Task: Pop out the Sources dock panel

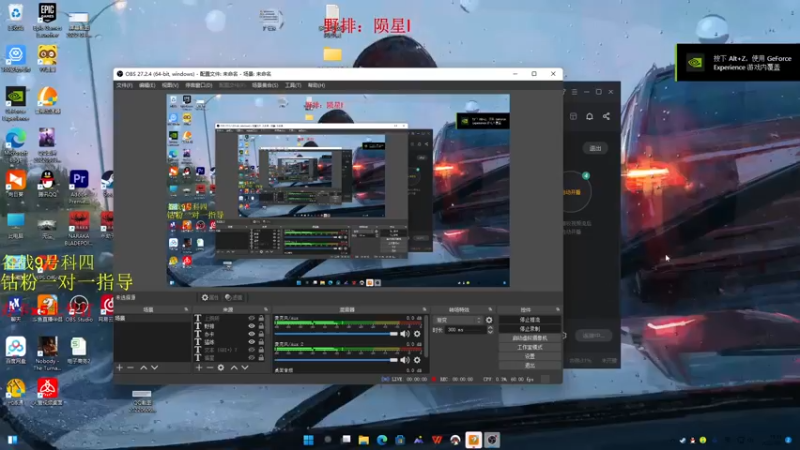Action: (266, 310)
